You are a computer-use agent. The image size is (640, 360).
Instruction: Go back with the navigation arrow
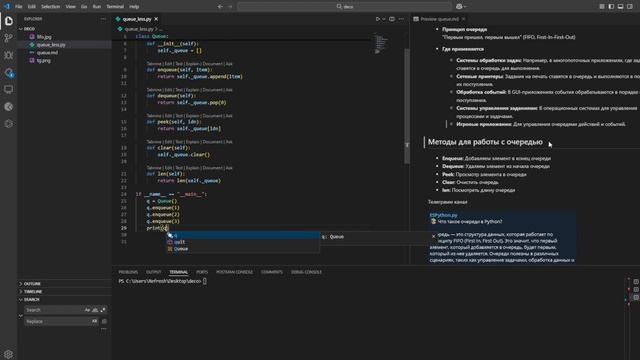pos(220,7)
